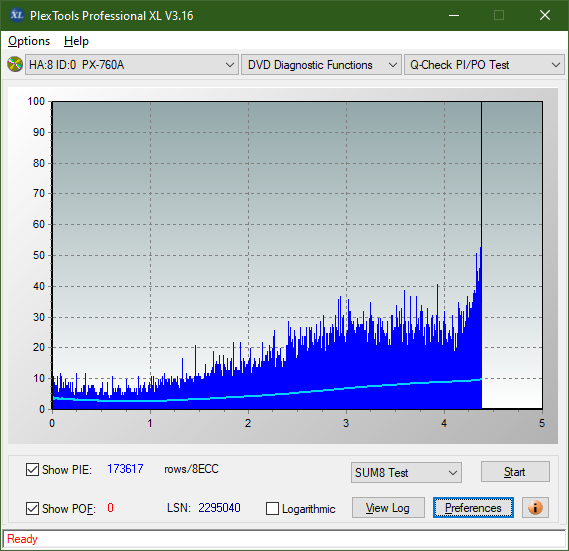Open the Preferences button
569x551 pixels.
(473, 507)
